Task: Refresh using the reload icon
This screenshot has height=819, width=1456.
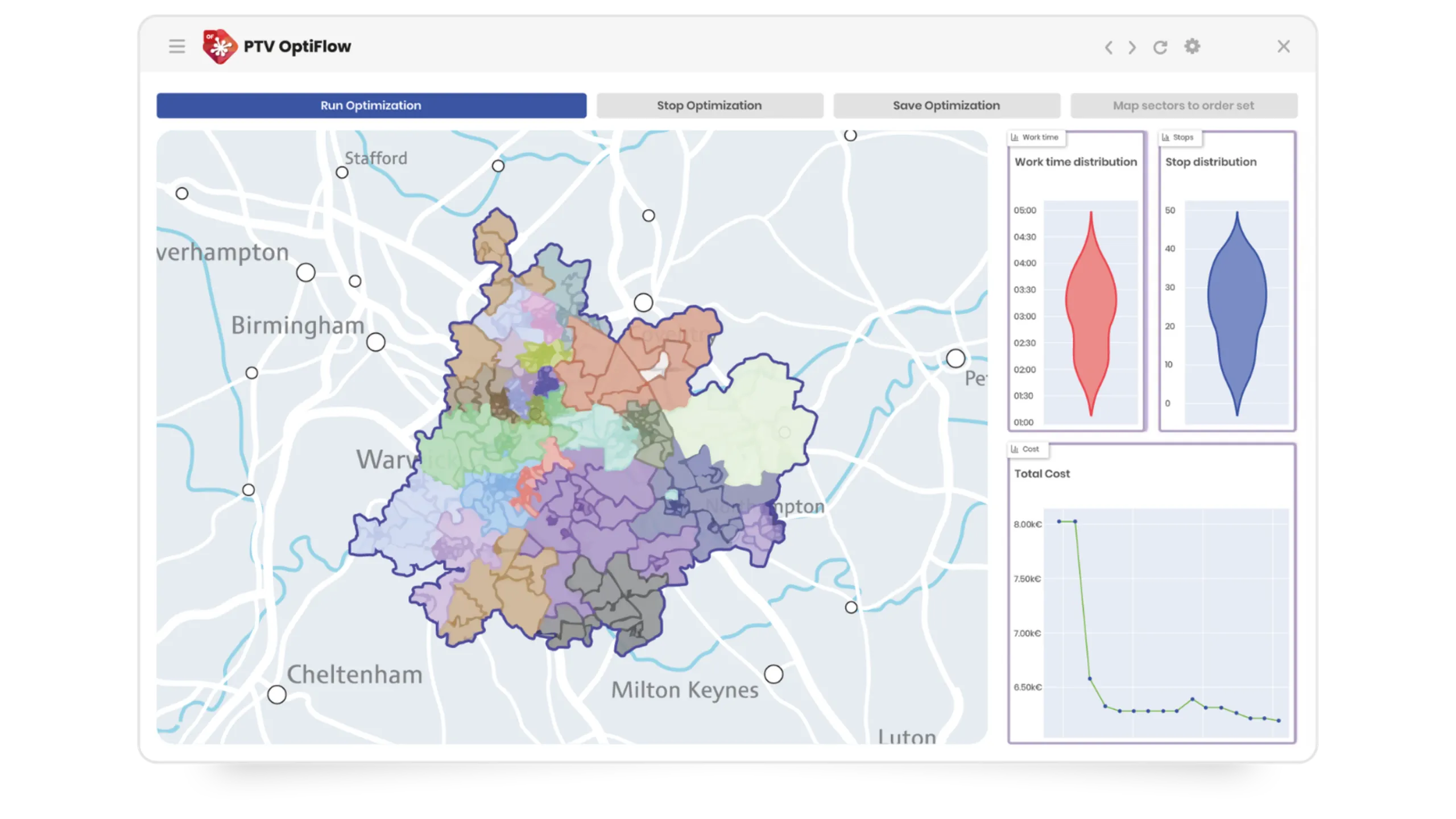Action: click(x=1160, y=47)
